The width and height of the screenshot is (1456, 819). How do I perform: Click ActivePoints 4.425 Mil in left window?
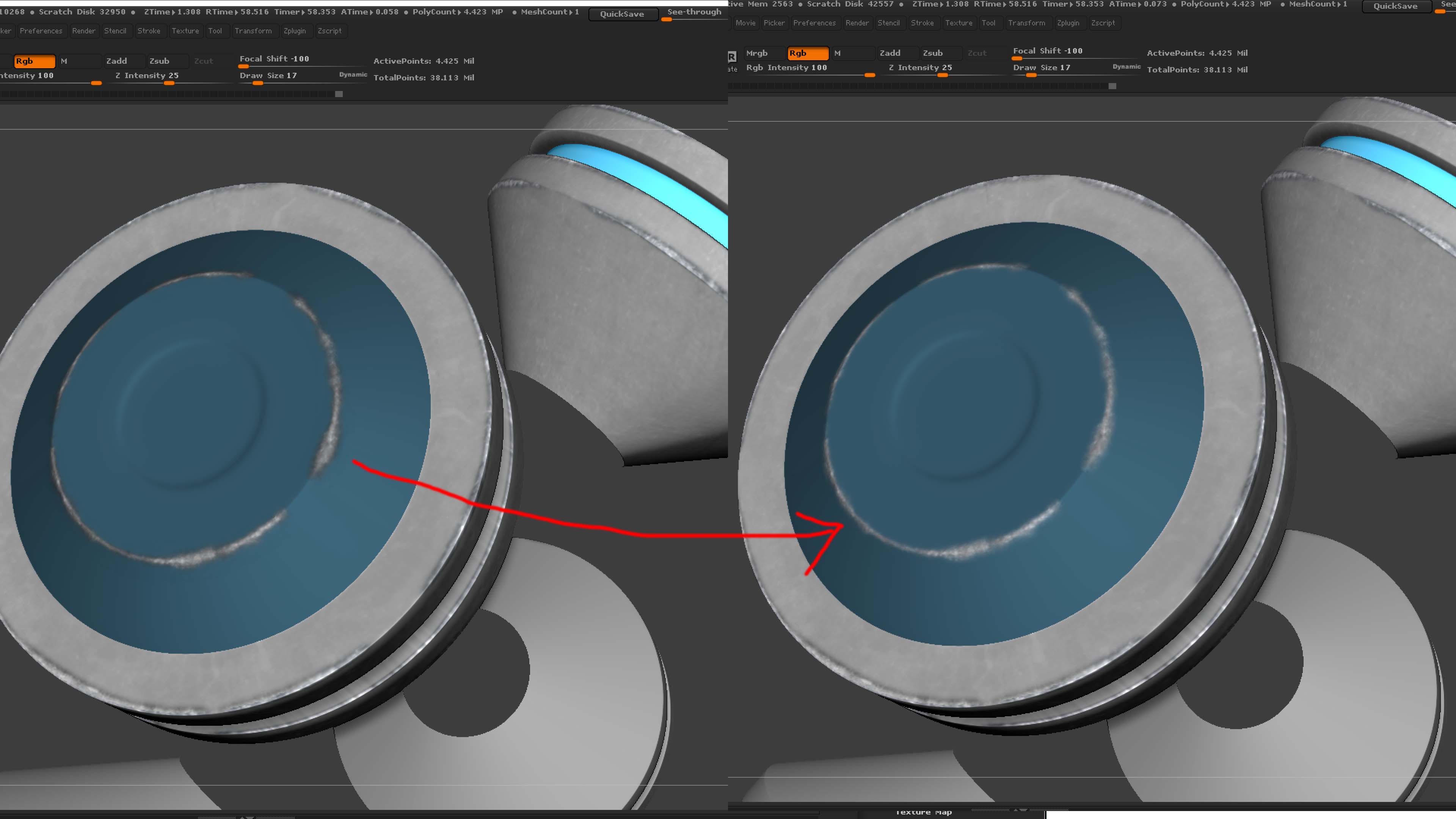coord(424,61)
